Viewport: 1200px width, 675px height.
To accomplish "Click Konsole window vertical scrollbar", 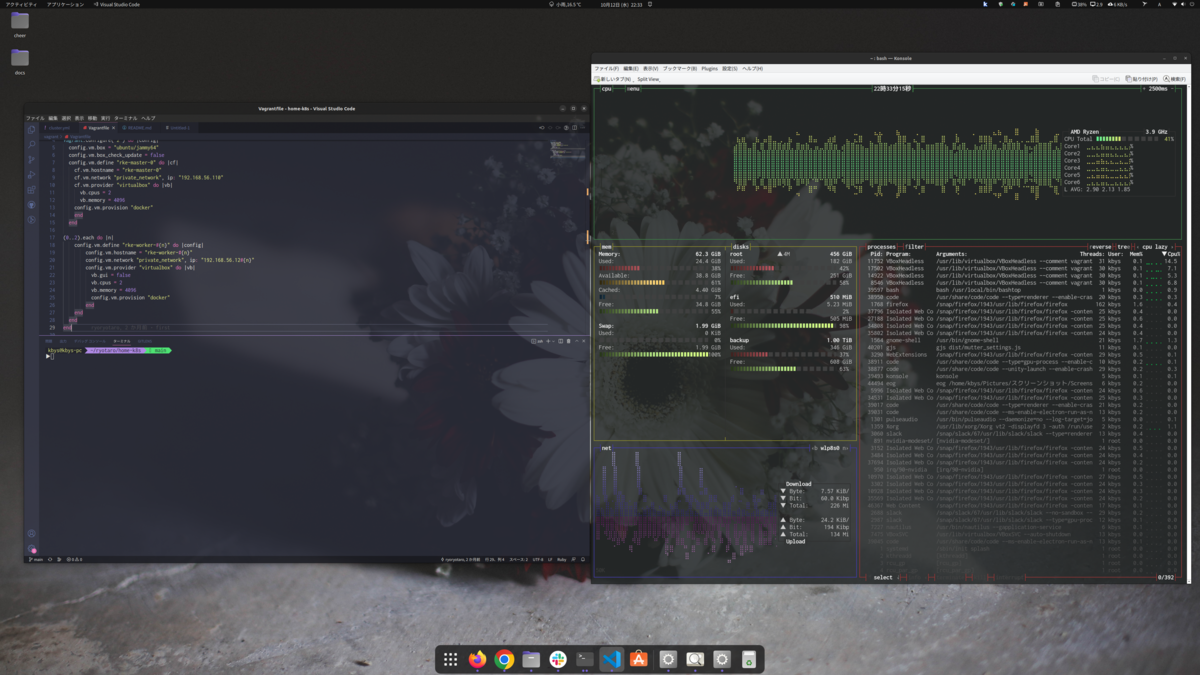I will click(x=1189, y=333).
